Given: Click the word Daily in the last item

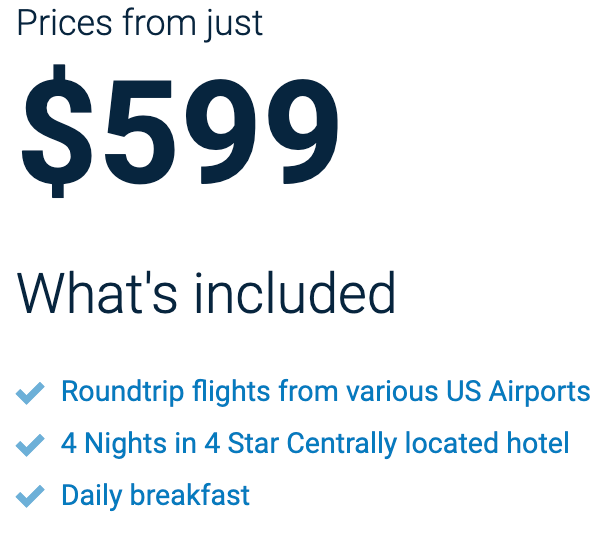Looking at the screenshot, I should coord(92,495).
